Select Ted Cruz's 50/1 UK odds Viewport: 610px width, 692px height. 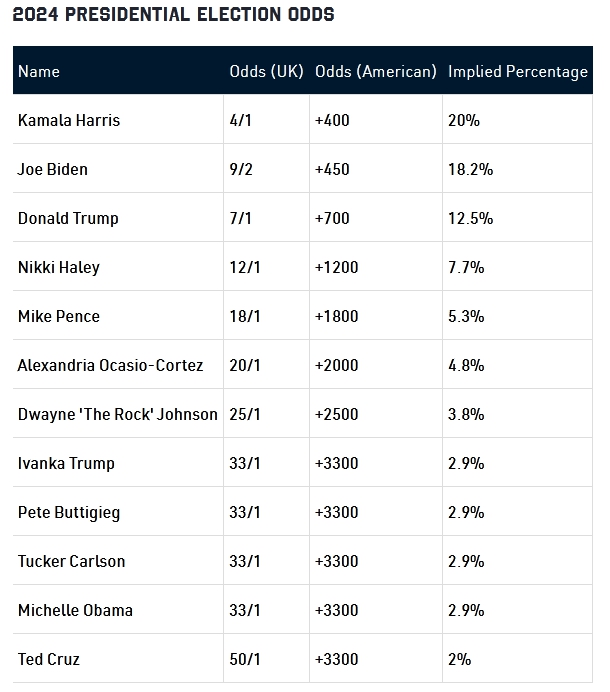point(245,659)
